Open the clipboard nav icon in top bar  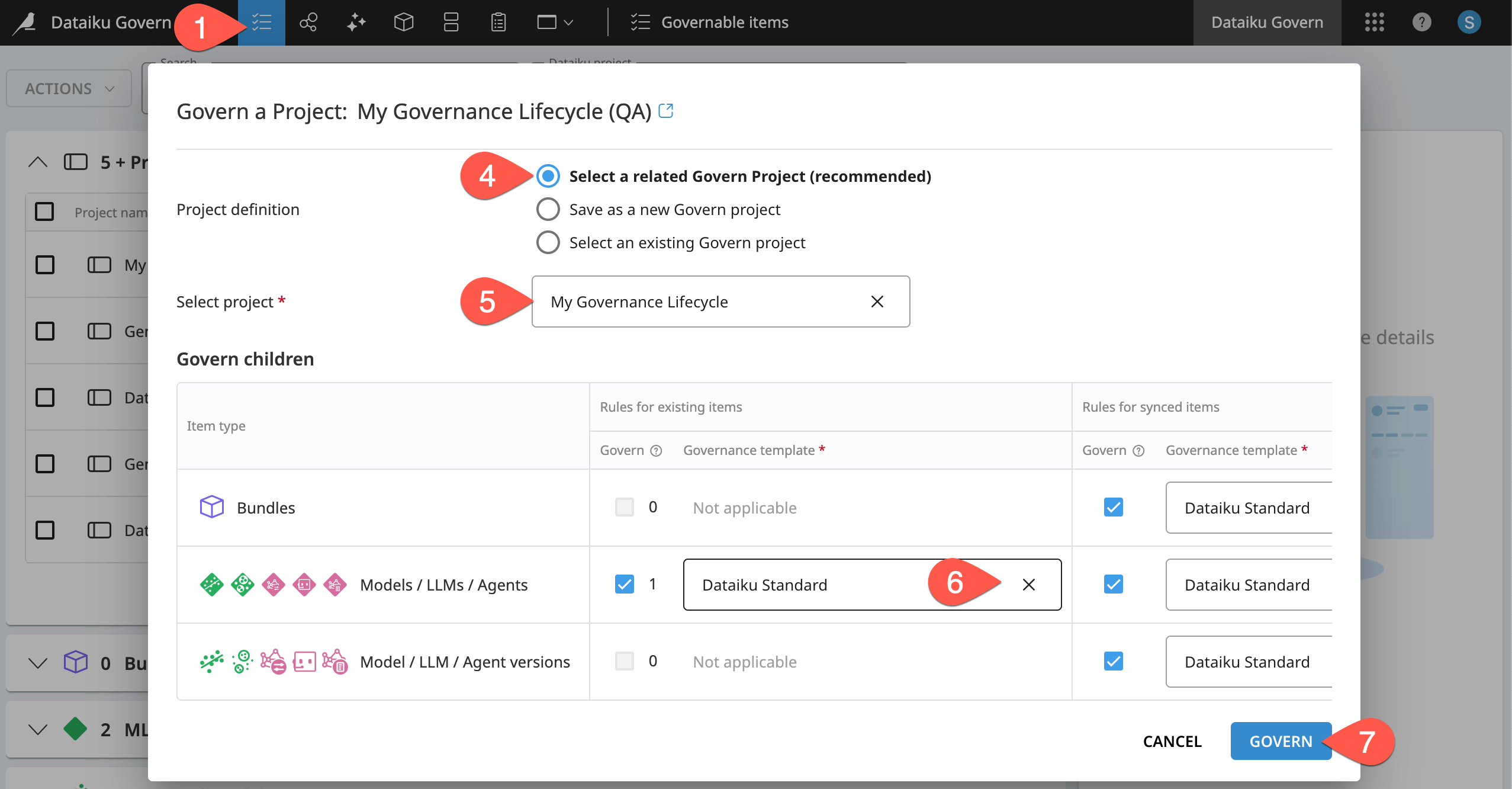498,23
